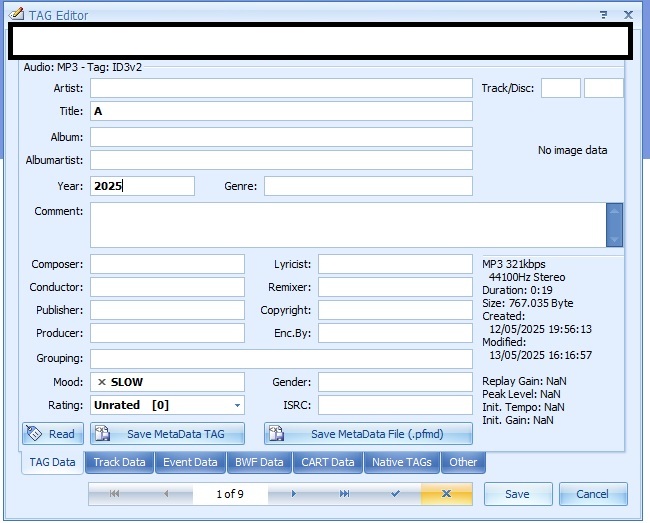This screenshot has height=523, width=650.
Task: Click the Read button
Action: click(x=53, y=434)
